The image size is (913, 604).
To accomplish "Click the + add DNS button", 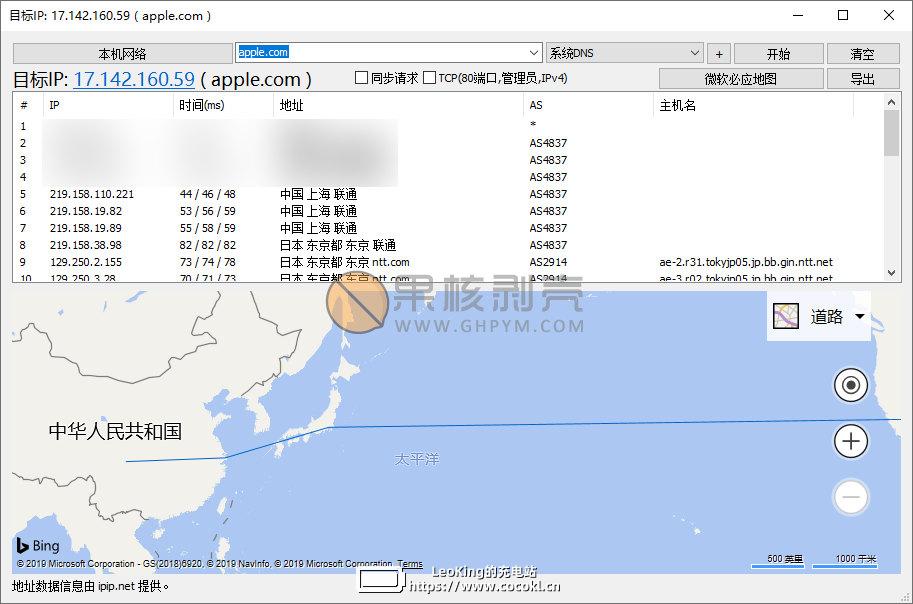I will (x=719, y=54).
